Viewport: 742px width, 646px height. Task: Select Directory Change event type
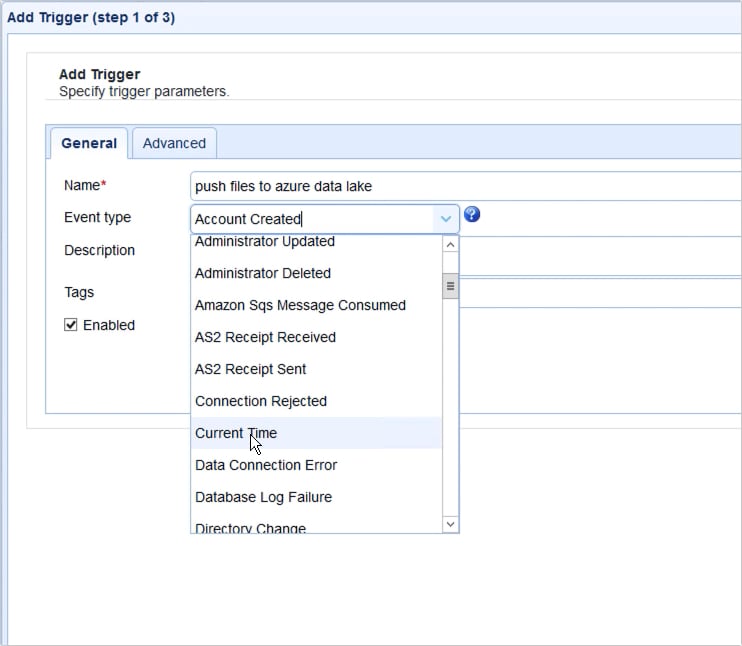(250, 528)
